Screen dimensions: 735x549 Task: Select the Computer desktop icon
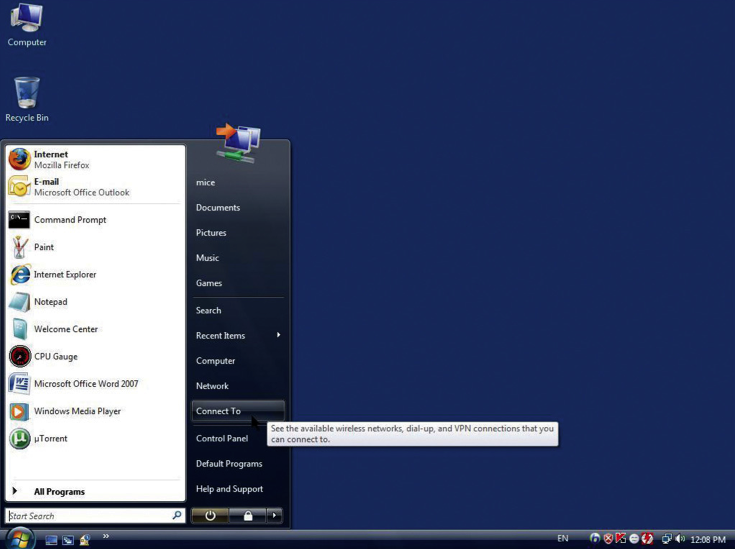27,25
